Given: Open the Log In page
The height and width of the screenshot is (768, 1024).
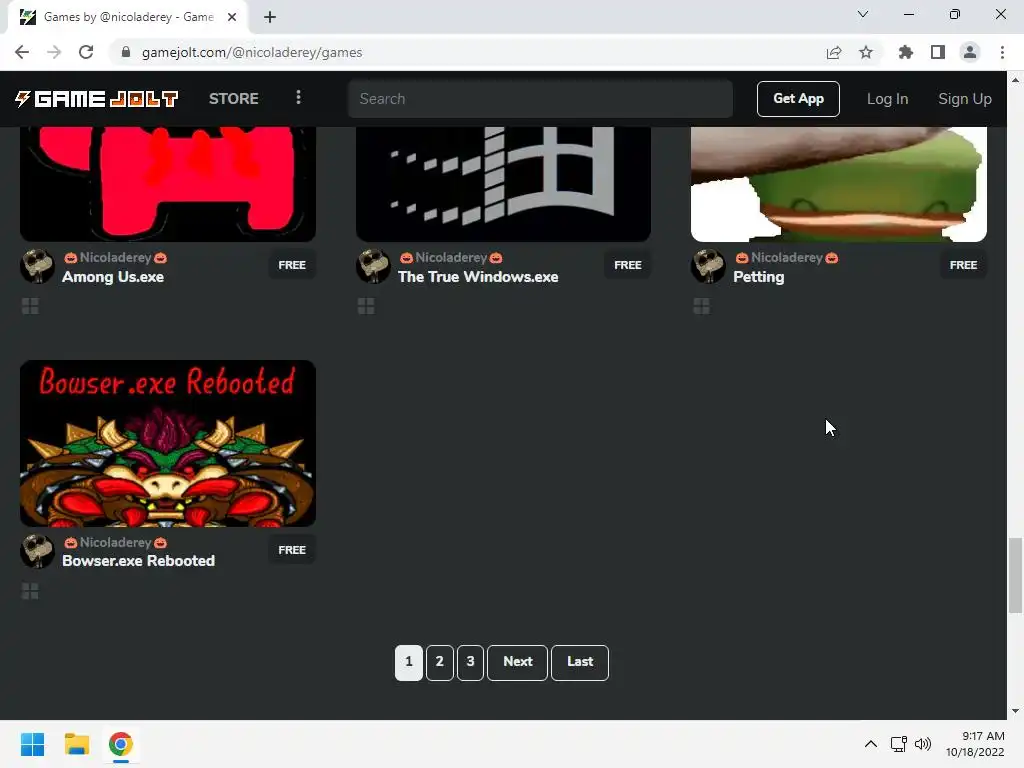Looking at the screenshot, I should pyautogui.click(x=887, y=99).
